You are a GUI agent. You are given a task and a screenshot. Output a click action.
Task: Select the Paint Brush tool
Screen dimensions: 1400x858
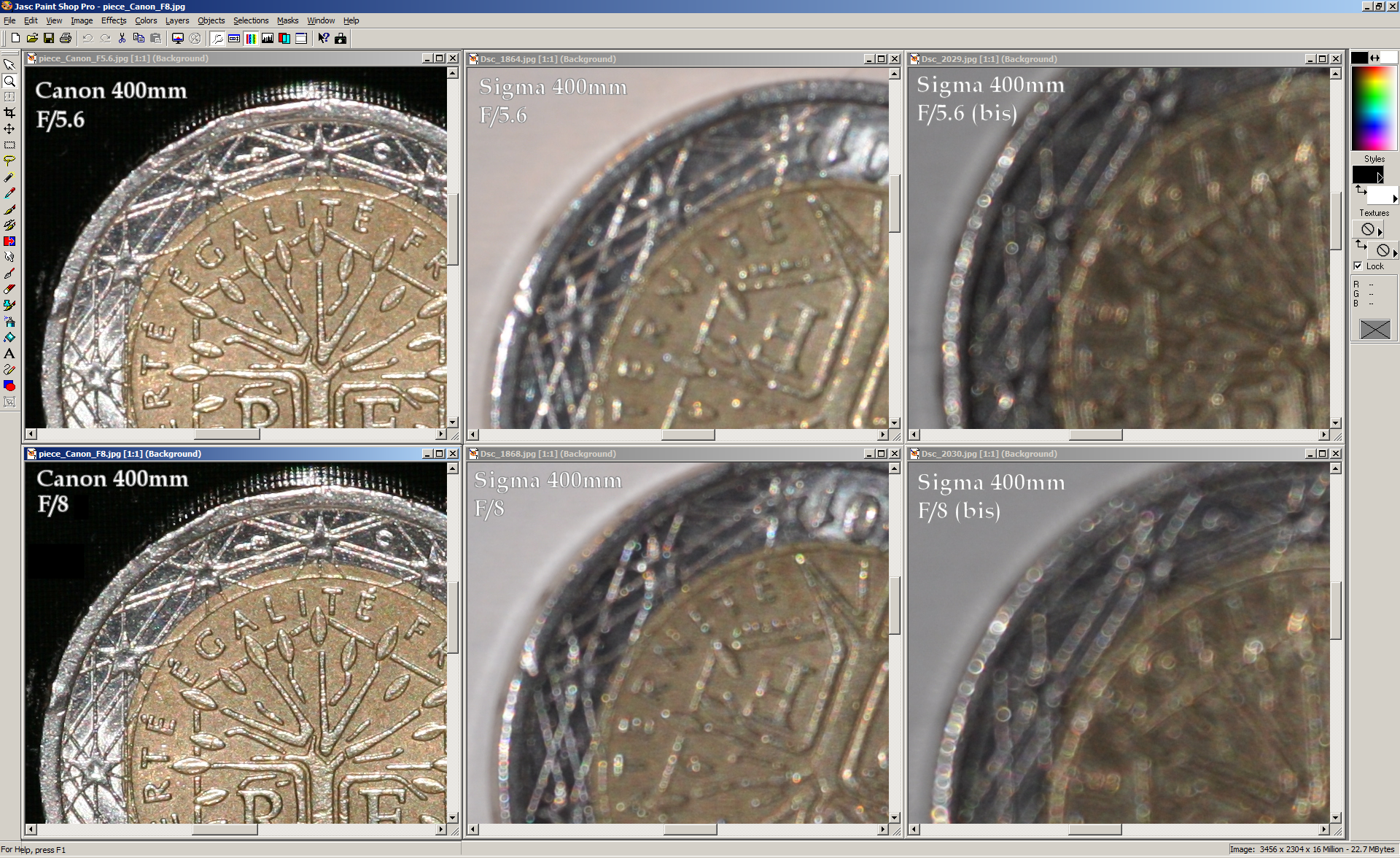[x=9, y=209]
